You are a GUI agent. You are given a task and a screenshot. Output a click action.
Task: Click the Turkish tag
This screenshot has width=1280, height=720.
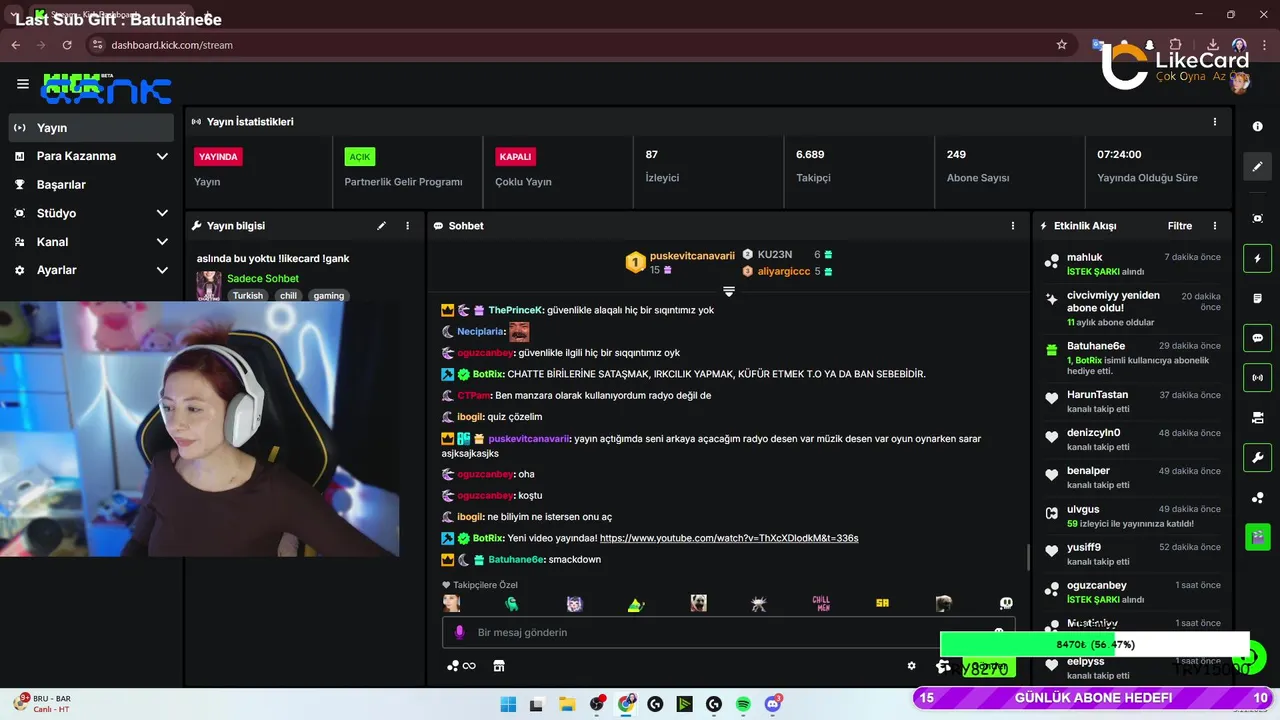(x=248, y=296)
